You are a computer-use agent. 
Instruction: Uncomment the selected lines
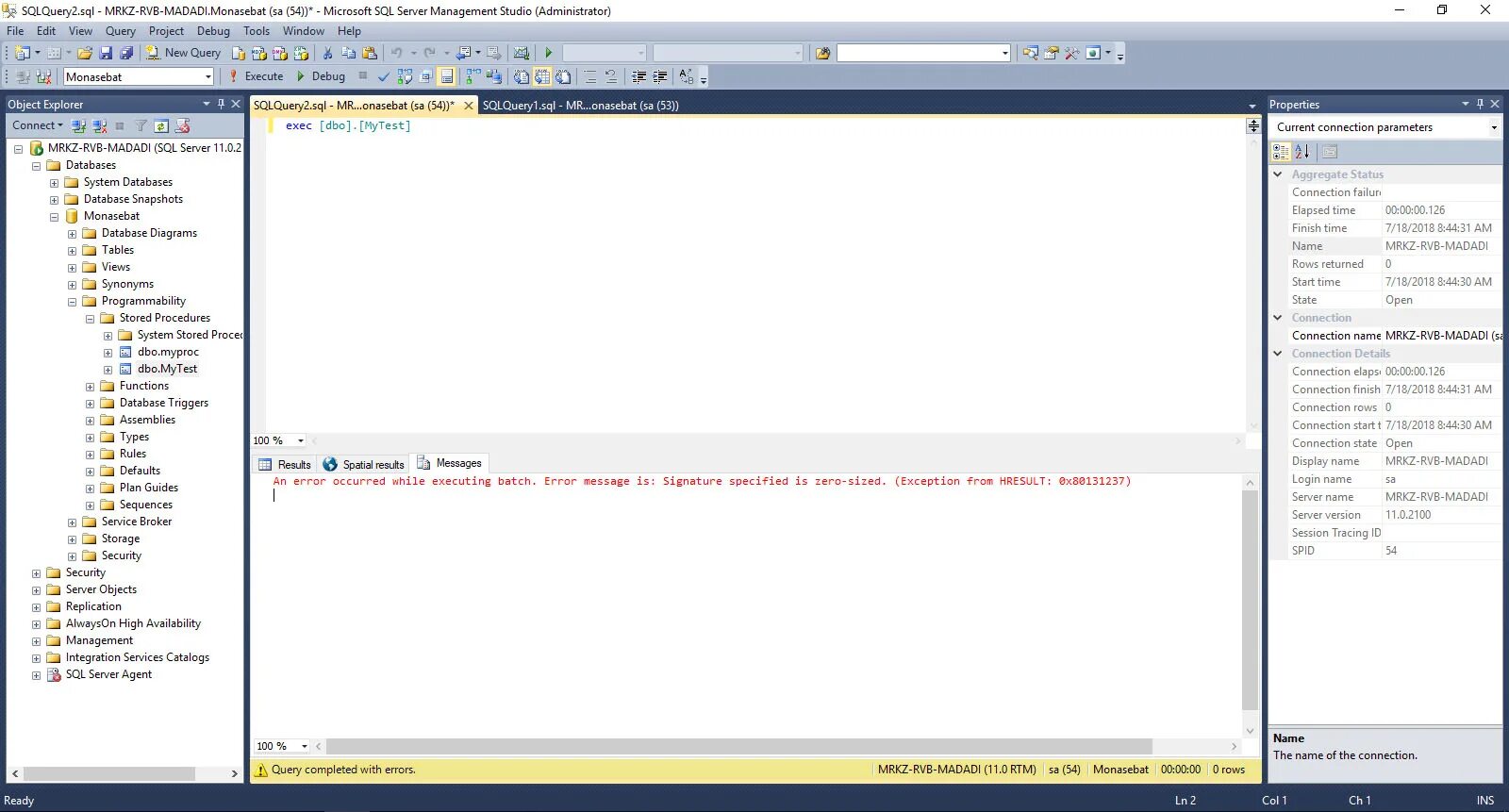point(611,76)
